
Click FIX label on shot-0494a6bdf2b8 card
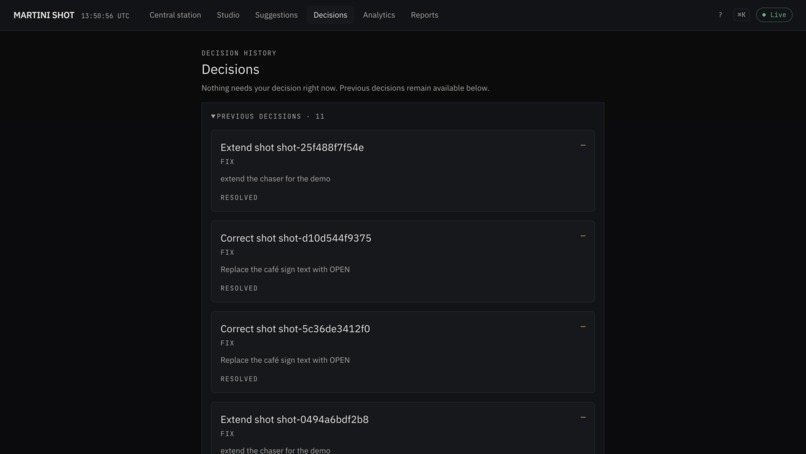(x=227, y=434)
